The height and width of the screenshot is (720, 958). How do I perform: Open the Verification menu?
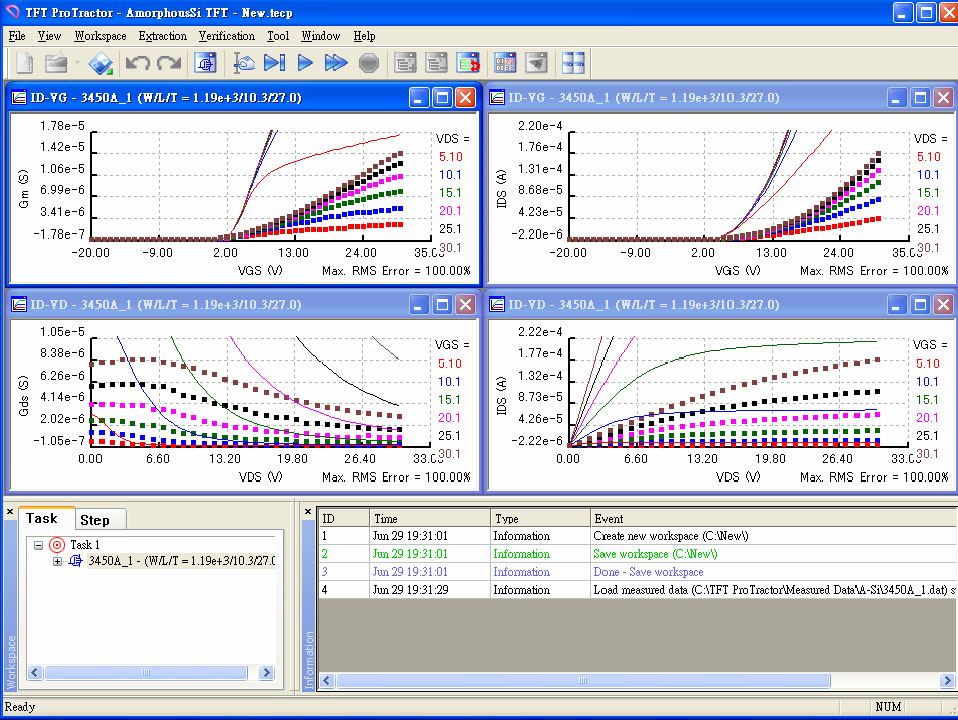pyautogui.click(x=226, y=36)
